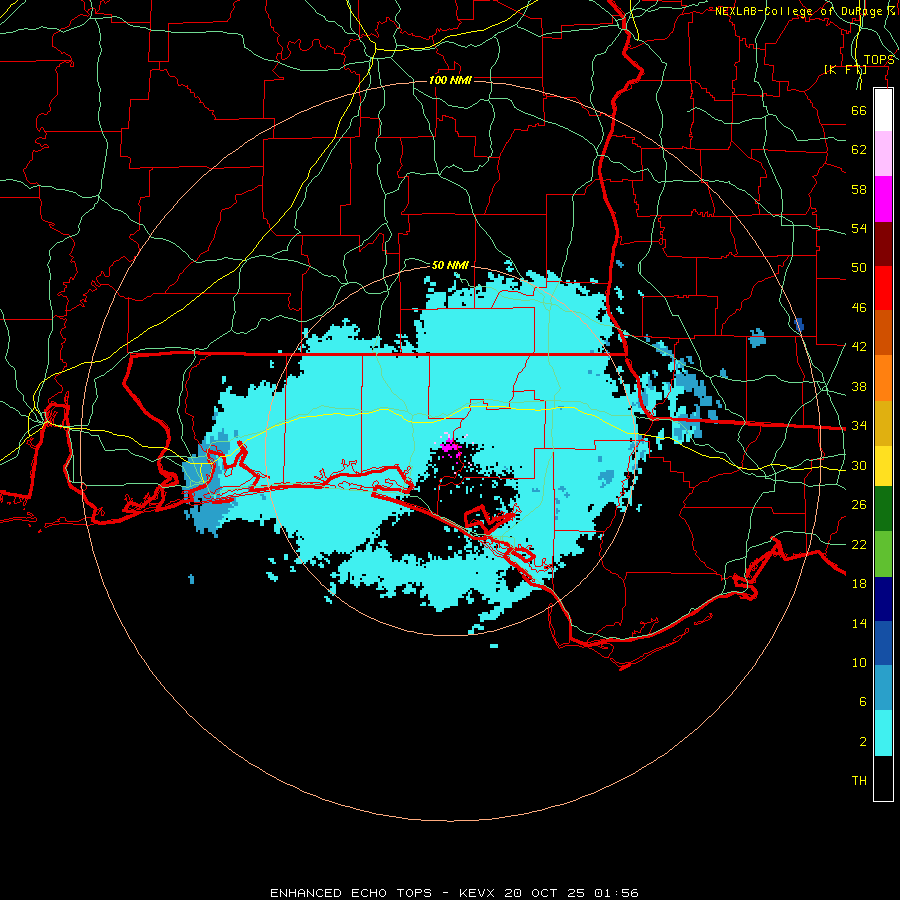This screenshot has width=900, height=900.
Task: Click the legend value "6"
Action: (863, 702)
